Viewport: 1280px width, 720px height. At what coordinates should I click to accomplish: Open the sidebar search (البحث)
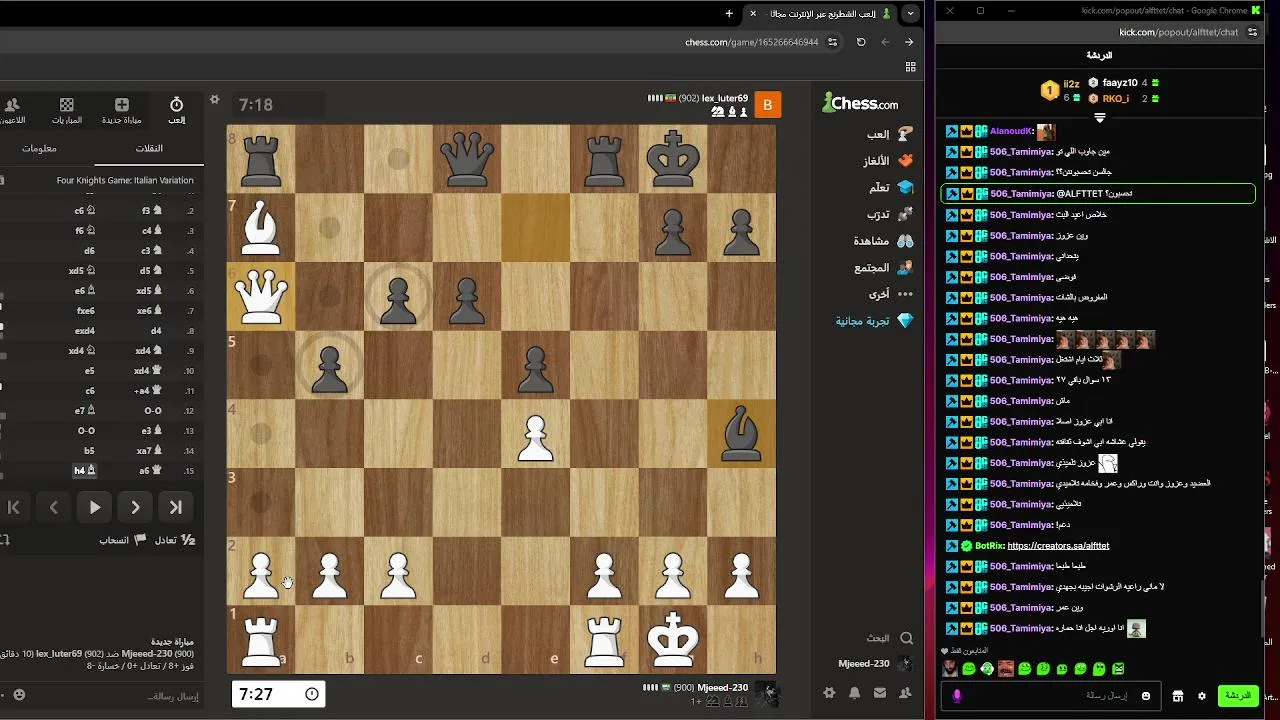tap(889, 638)
